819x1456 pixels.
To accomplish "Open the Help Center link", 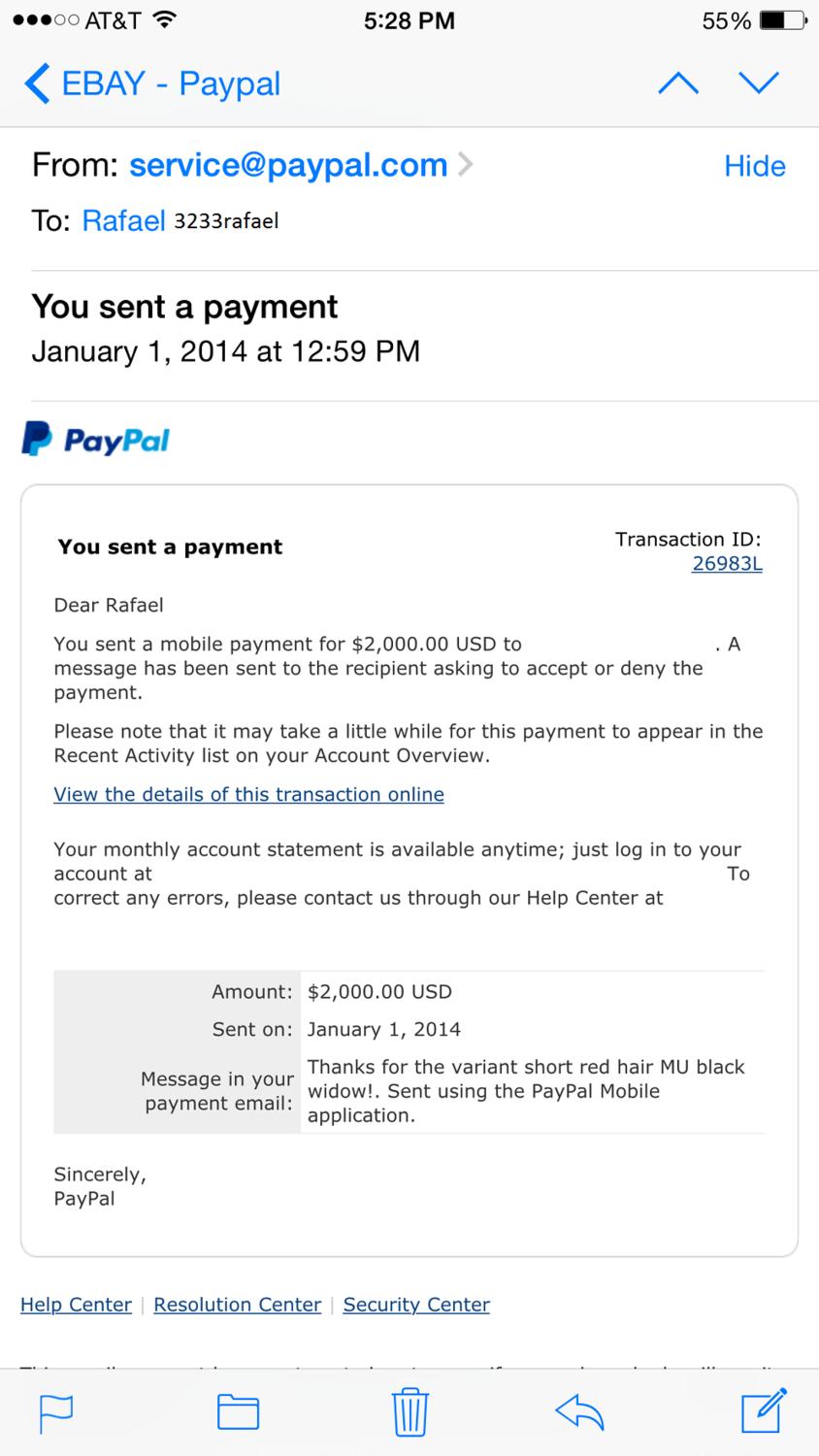I will (x=76, y=1305).
